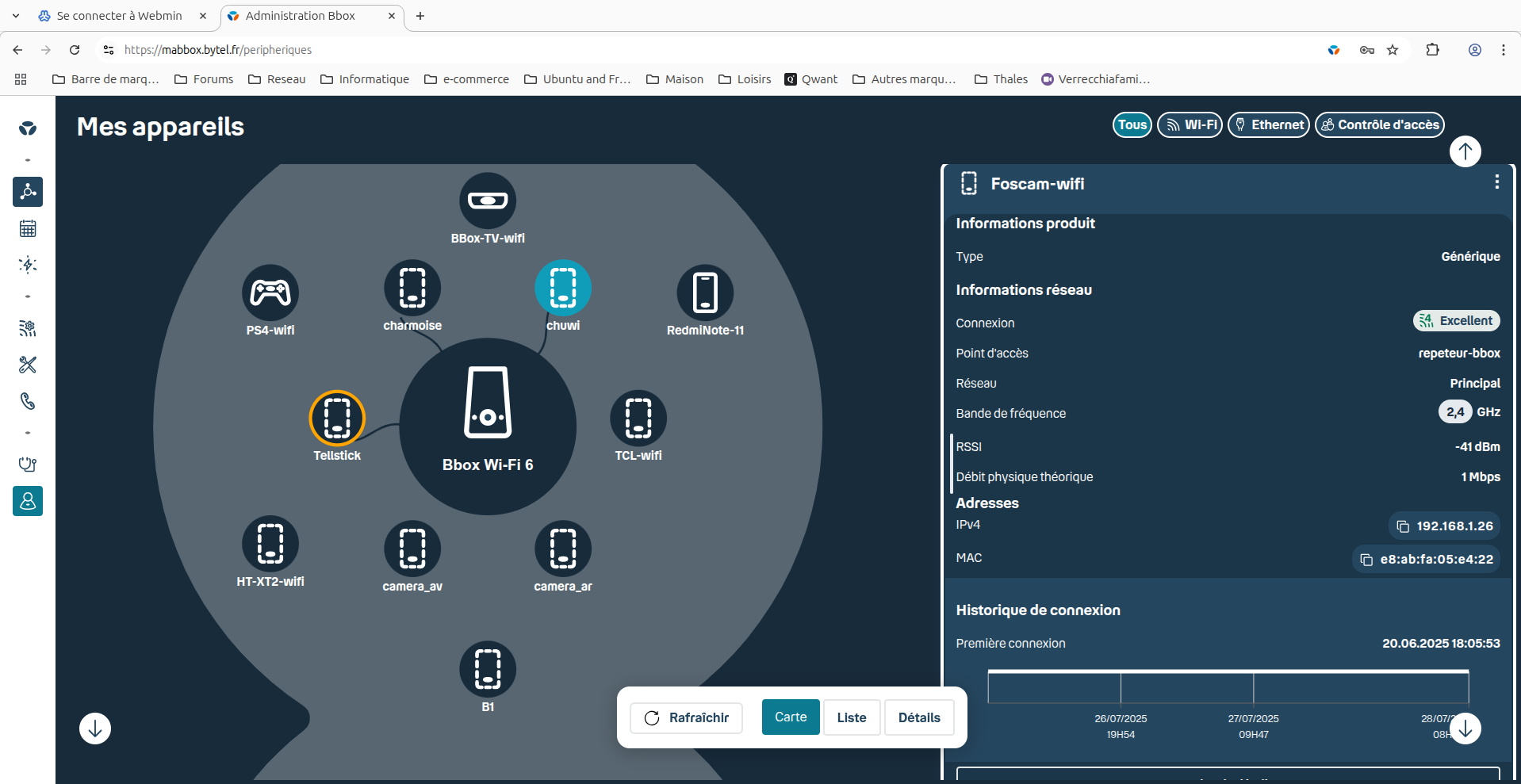Click the scroll-to-top arrow button
Viewport: 1521px width, 784px height.
point(1465,151)
